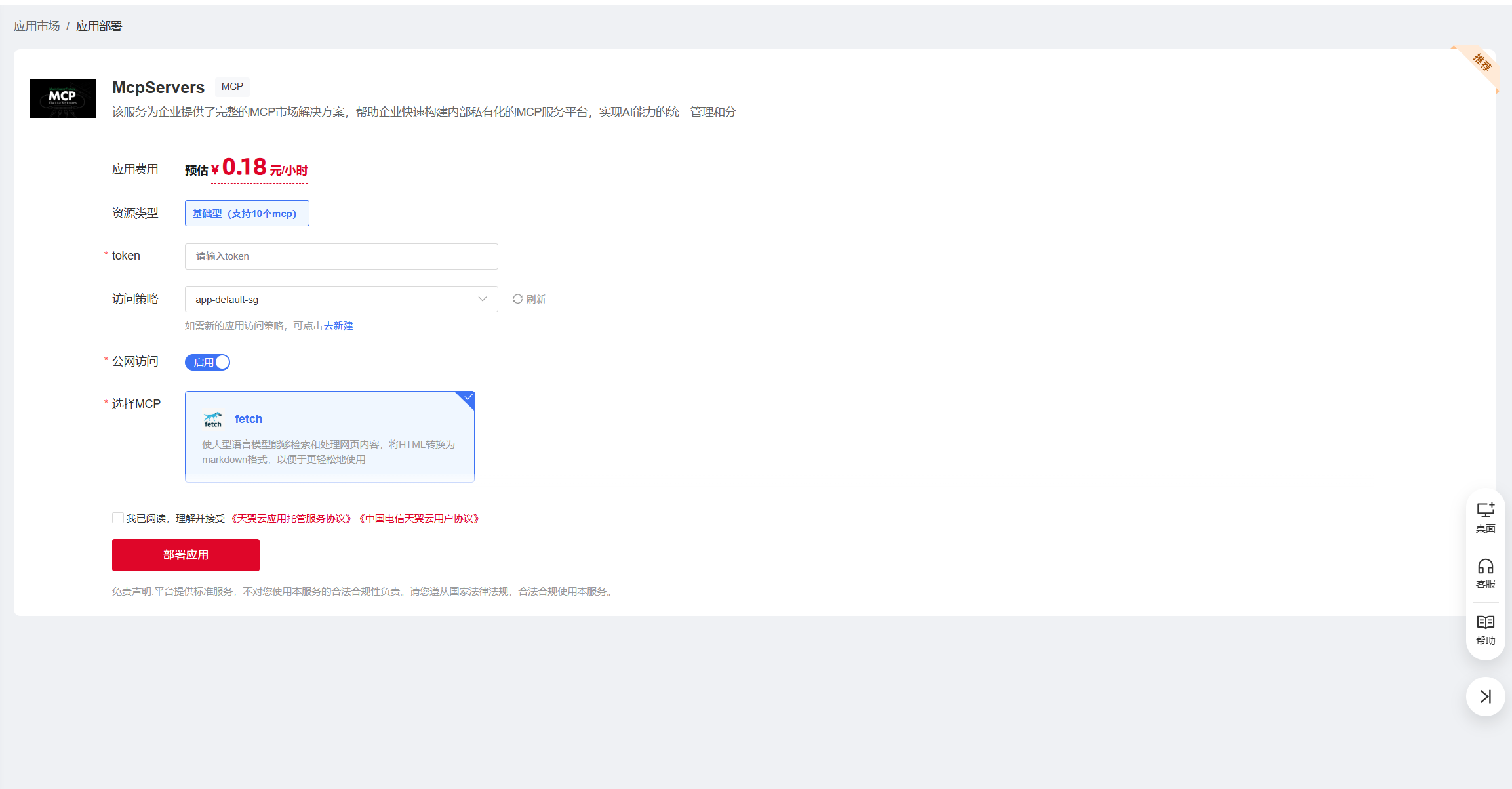1512x789 pixels.
Task: Check the agreement acceptance checkbox
Action: click(x=118, y=518)
